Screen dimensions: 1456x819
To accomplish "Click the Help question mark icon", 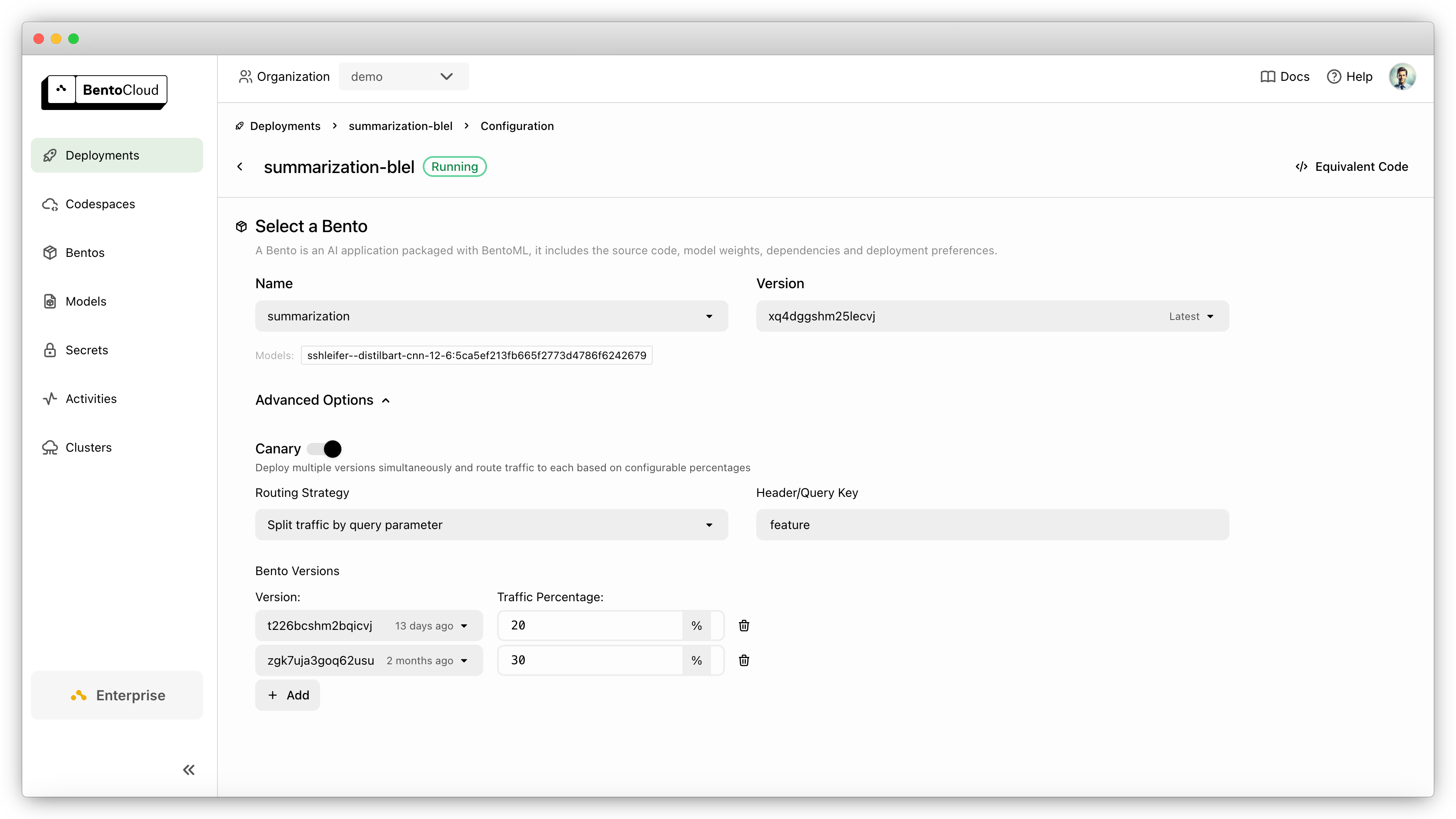I will 1333,76.
